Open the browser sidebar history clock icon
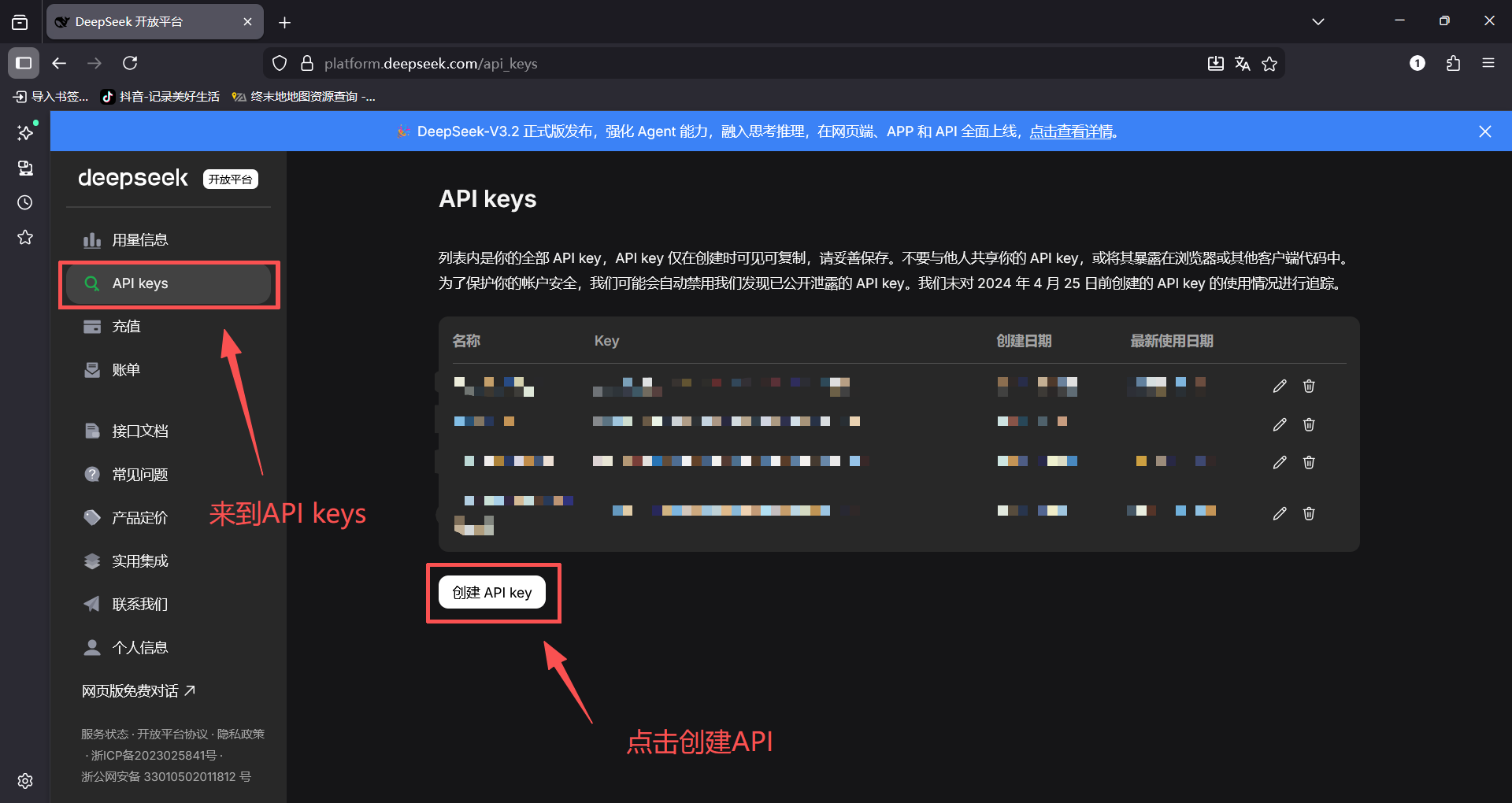 (25, 202)
